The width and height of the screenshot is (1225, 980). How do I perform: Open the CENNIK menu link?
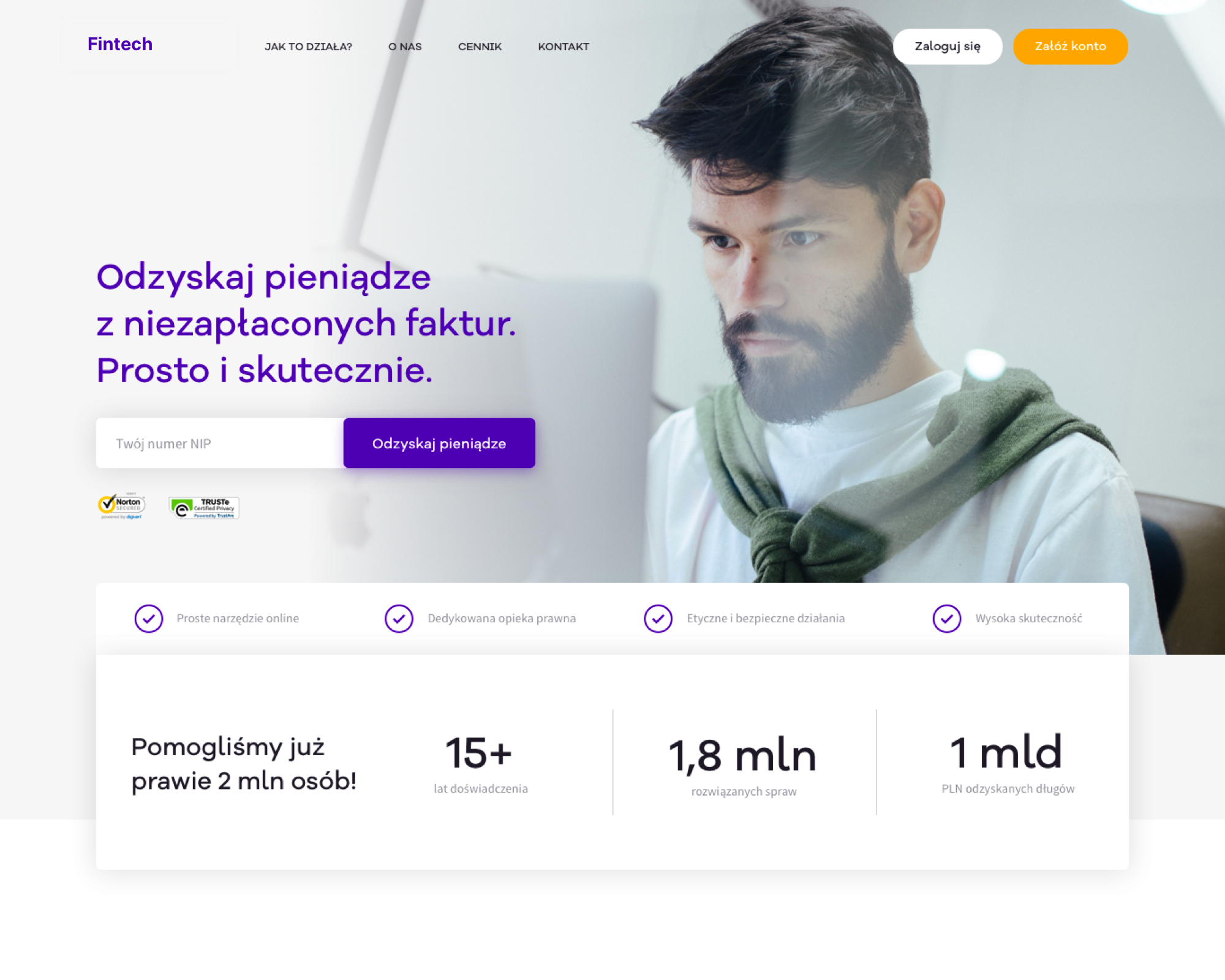[x=480, y=47]
